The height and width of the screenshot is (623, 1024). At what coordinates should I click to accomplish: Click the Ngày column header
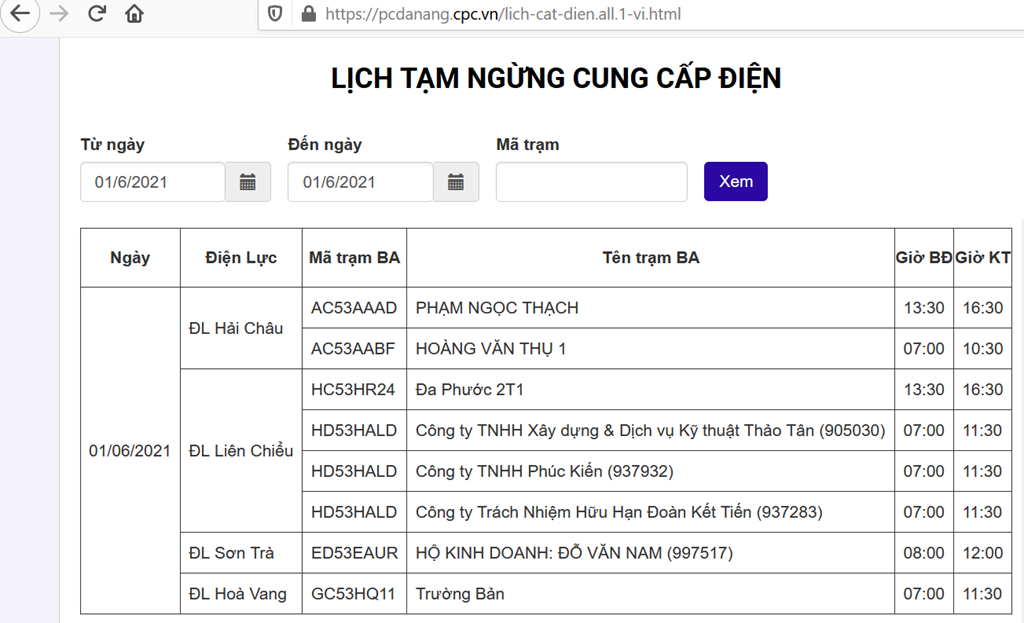click(130, 257)
